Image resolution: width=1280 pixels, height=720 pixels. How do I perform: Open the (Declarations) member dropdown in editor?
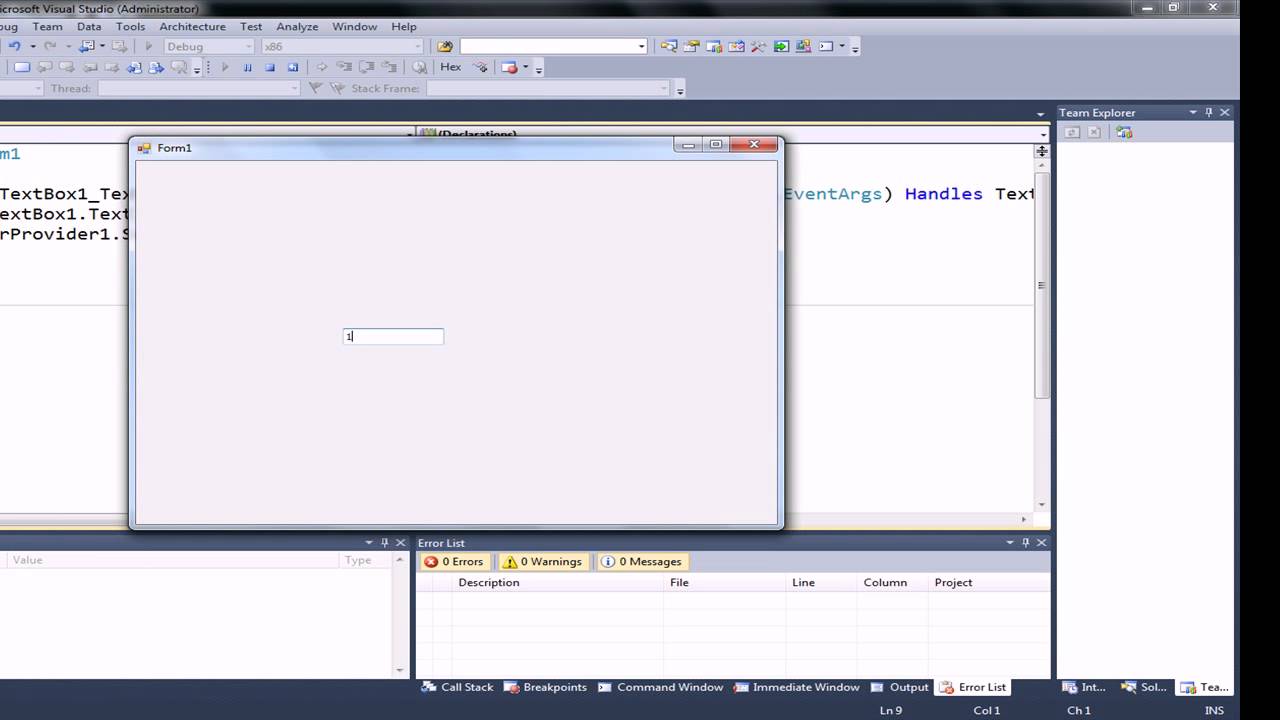(x=1043, y=133)
